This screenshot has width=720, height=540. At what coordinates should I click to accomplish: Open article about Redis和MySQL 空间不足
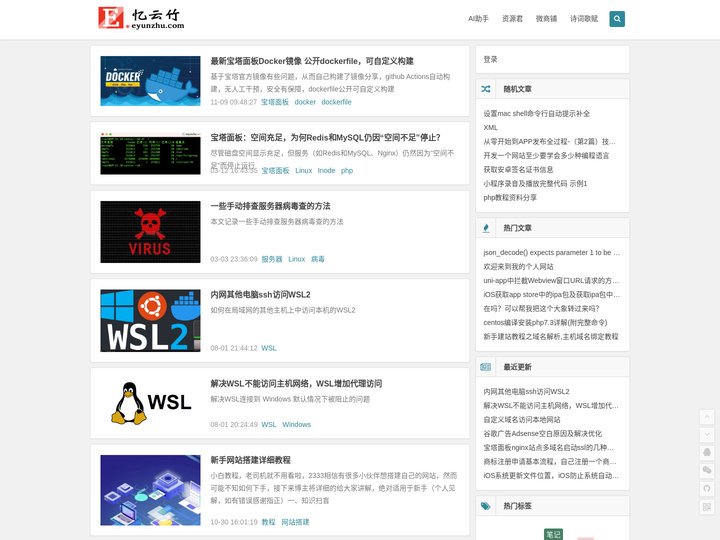click(x=326, y=137)
